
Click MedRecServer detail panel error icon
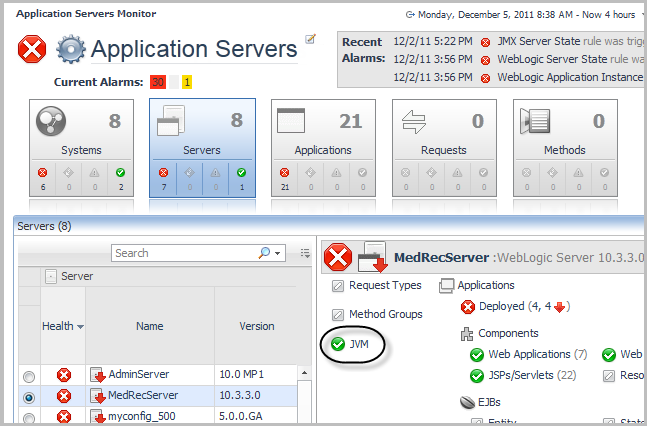[x=338, y=258]
